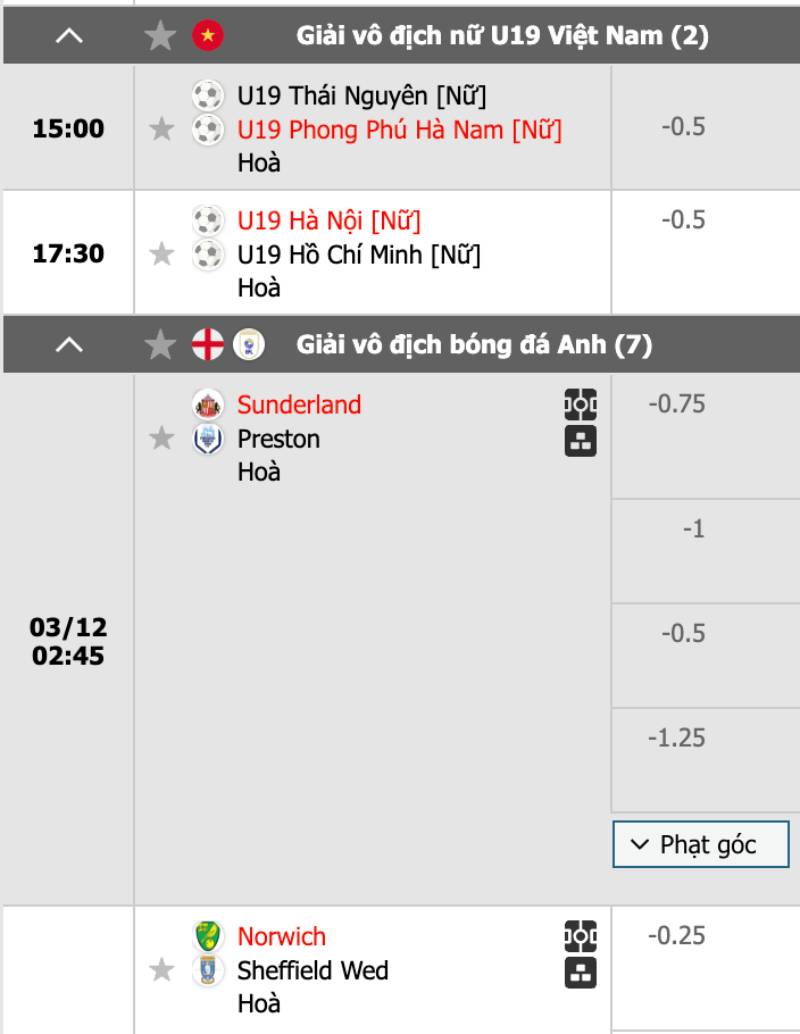Click the -1.25 handicap odds cell

click(677, 738)
